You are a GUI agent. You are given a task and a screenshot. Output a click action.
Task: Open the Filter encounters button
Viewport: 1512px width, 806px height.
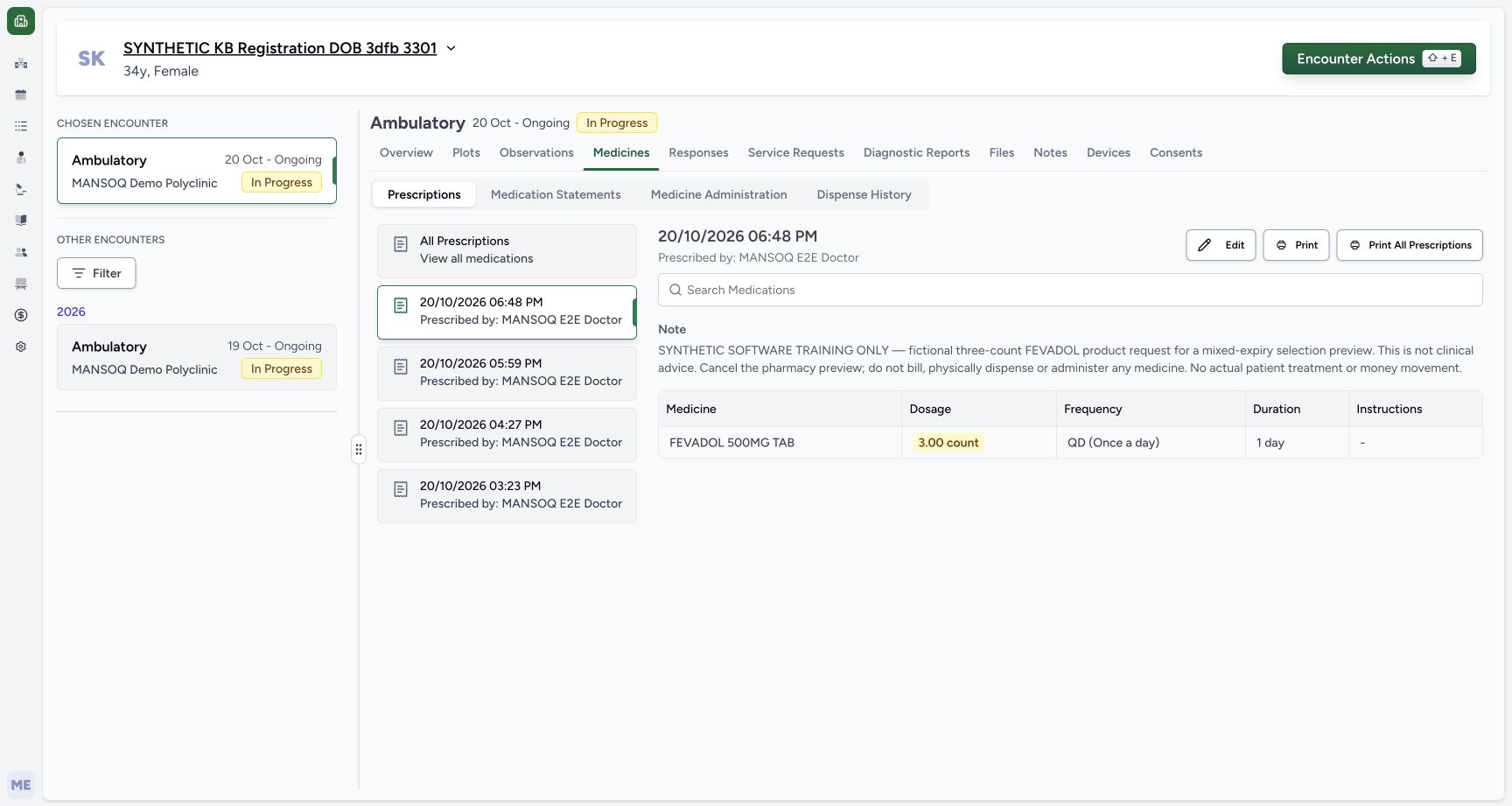[x=96, y=273]
